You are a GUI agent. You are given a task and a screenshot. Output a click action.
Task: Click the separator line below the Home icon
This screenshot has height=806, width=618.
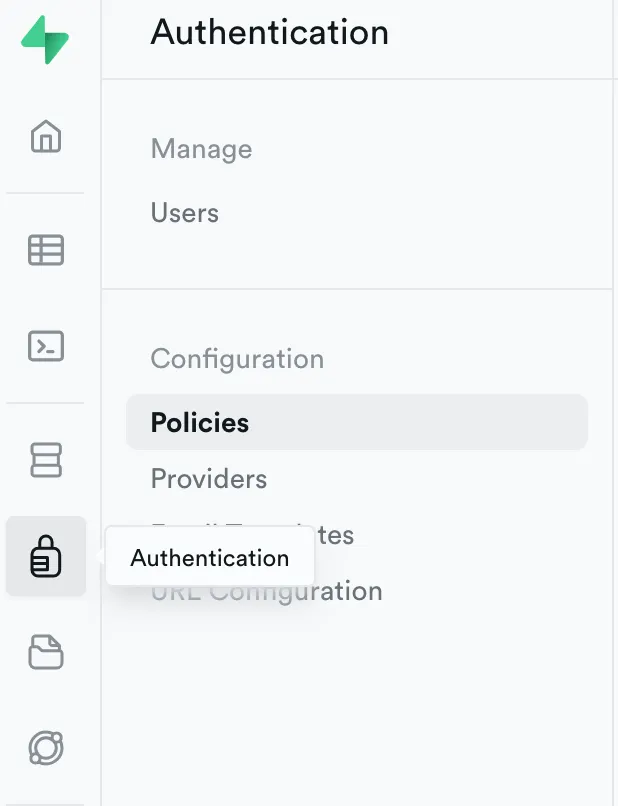tap(46, 193)
